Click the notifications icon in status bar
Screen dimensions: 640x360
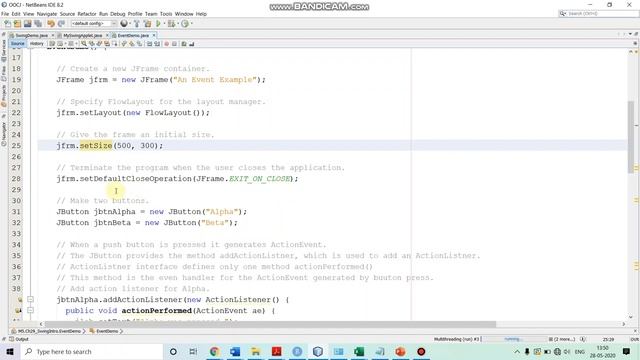coord(583,339)
